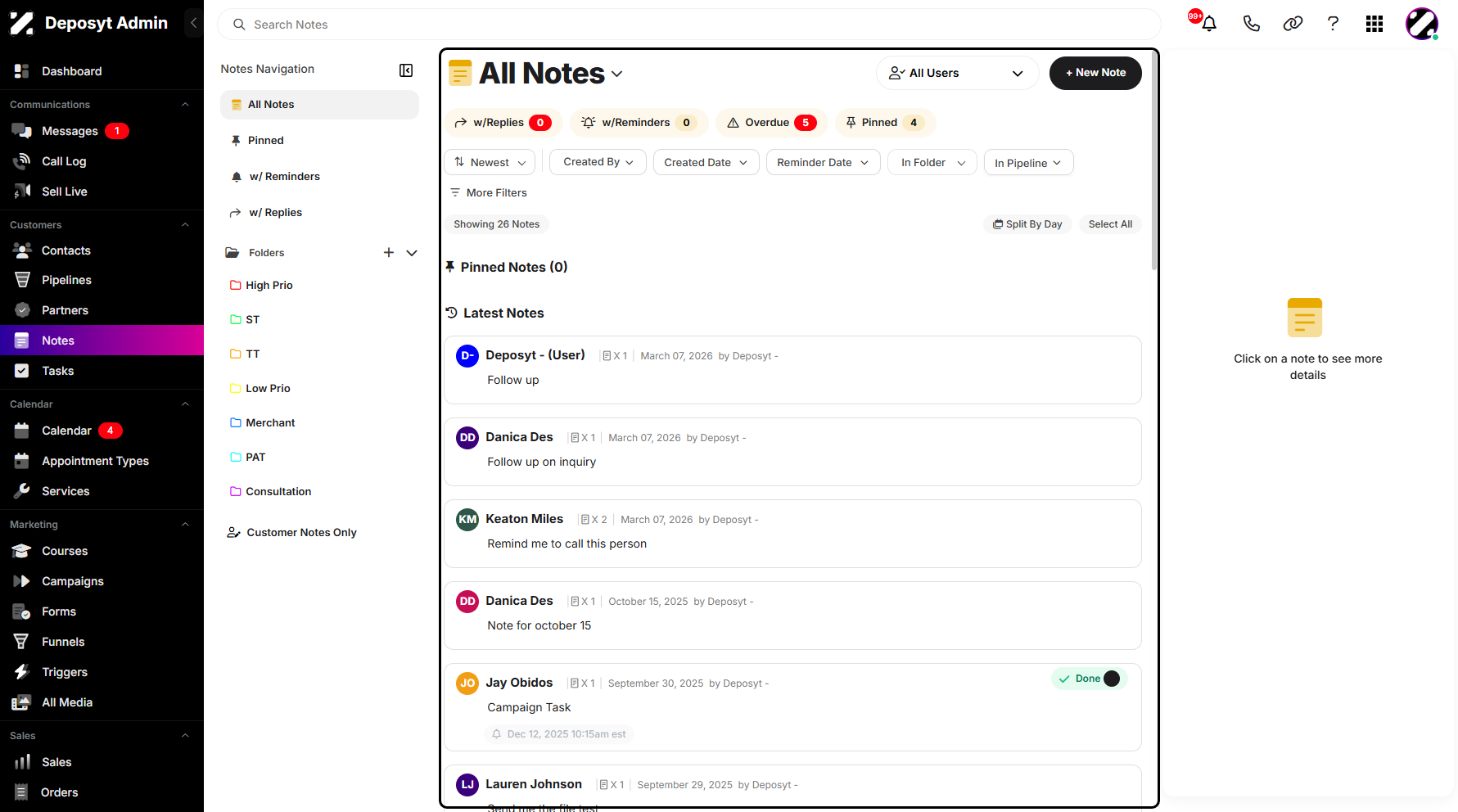Open the link chain icon in header

coord(1293,24)
